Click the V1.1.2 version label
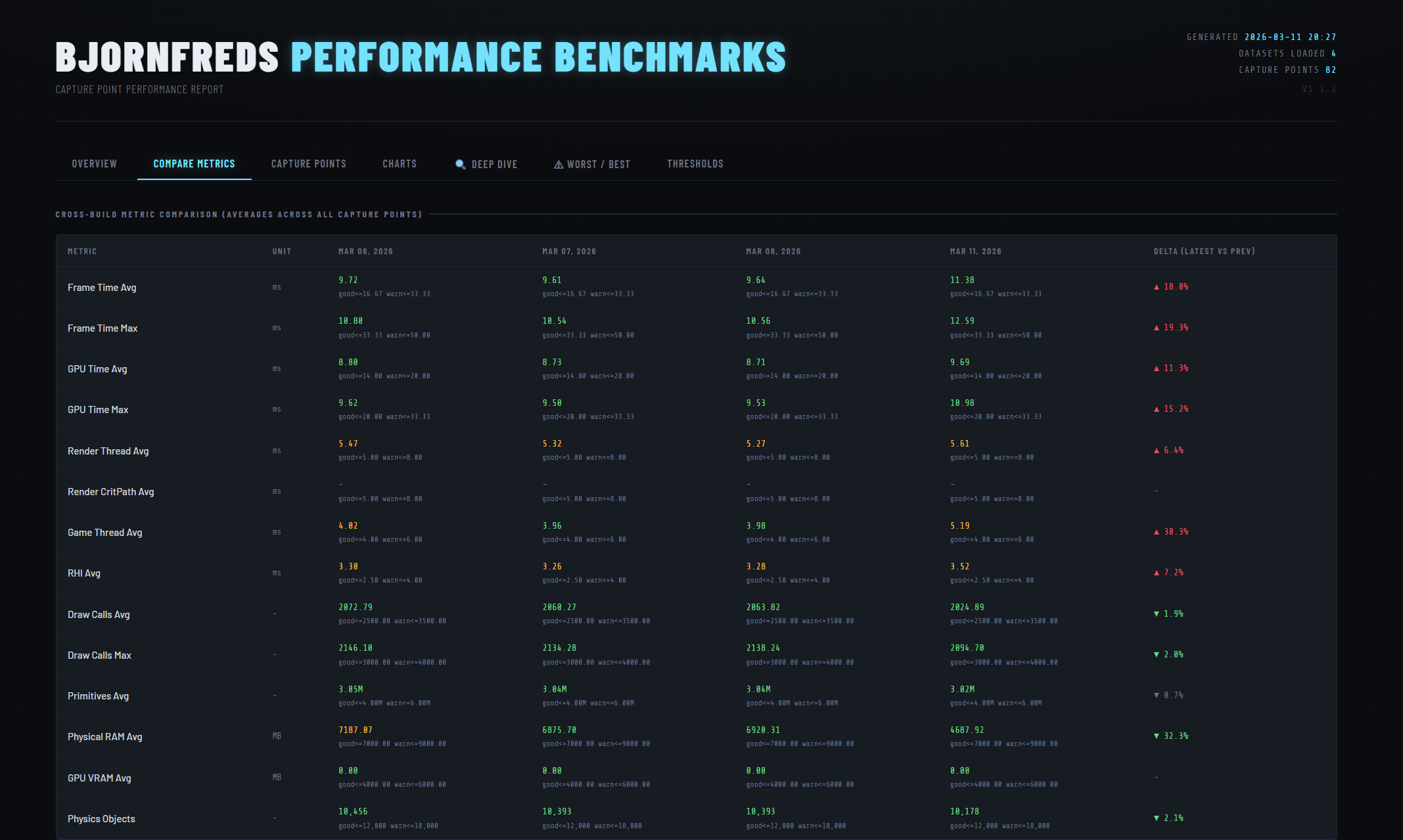 click(x=1318, y=89)
